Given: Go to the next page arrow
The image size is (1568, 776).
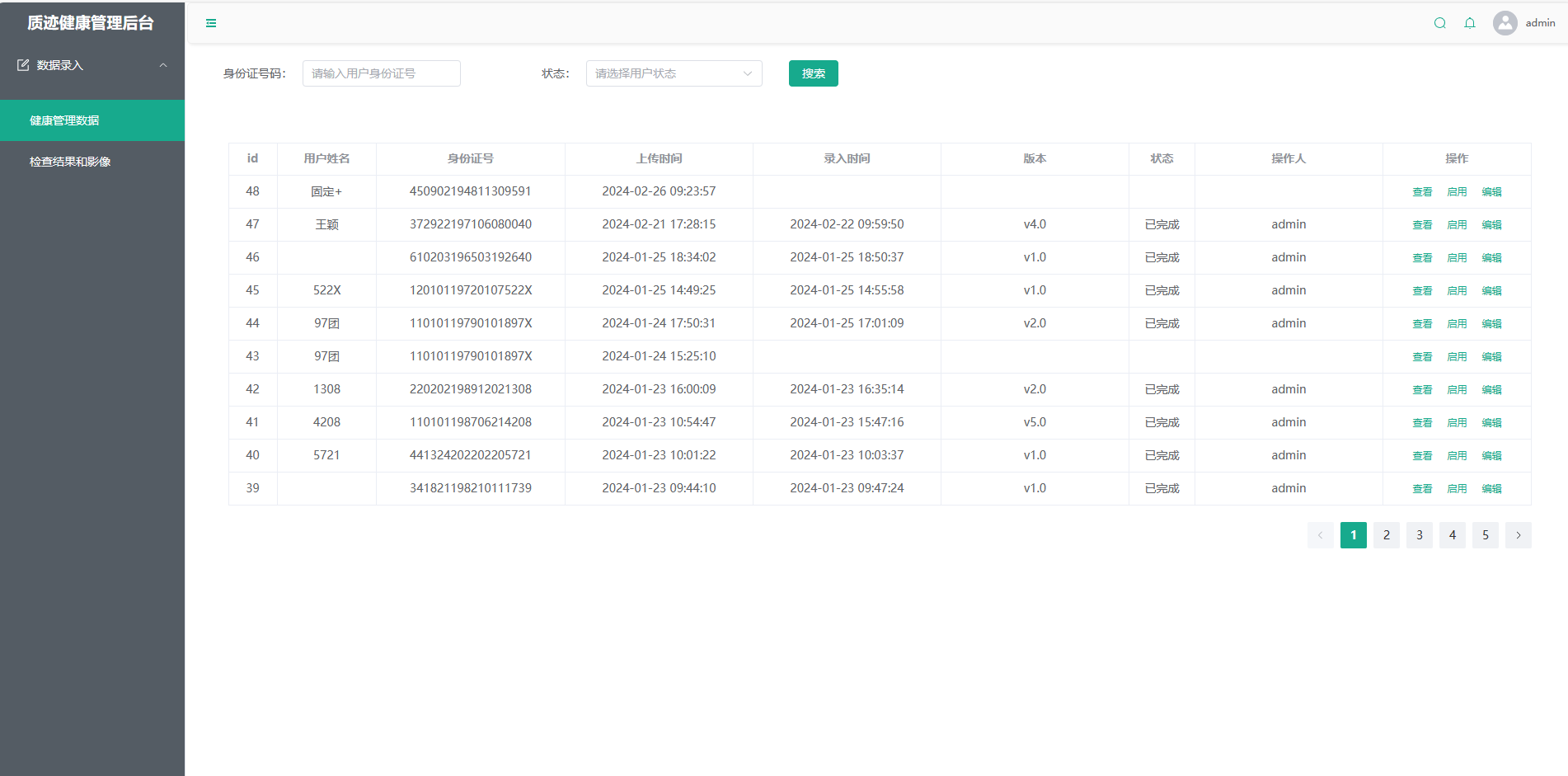Looking at the screenshot, I should point(1519,535).
